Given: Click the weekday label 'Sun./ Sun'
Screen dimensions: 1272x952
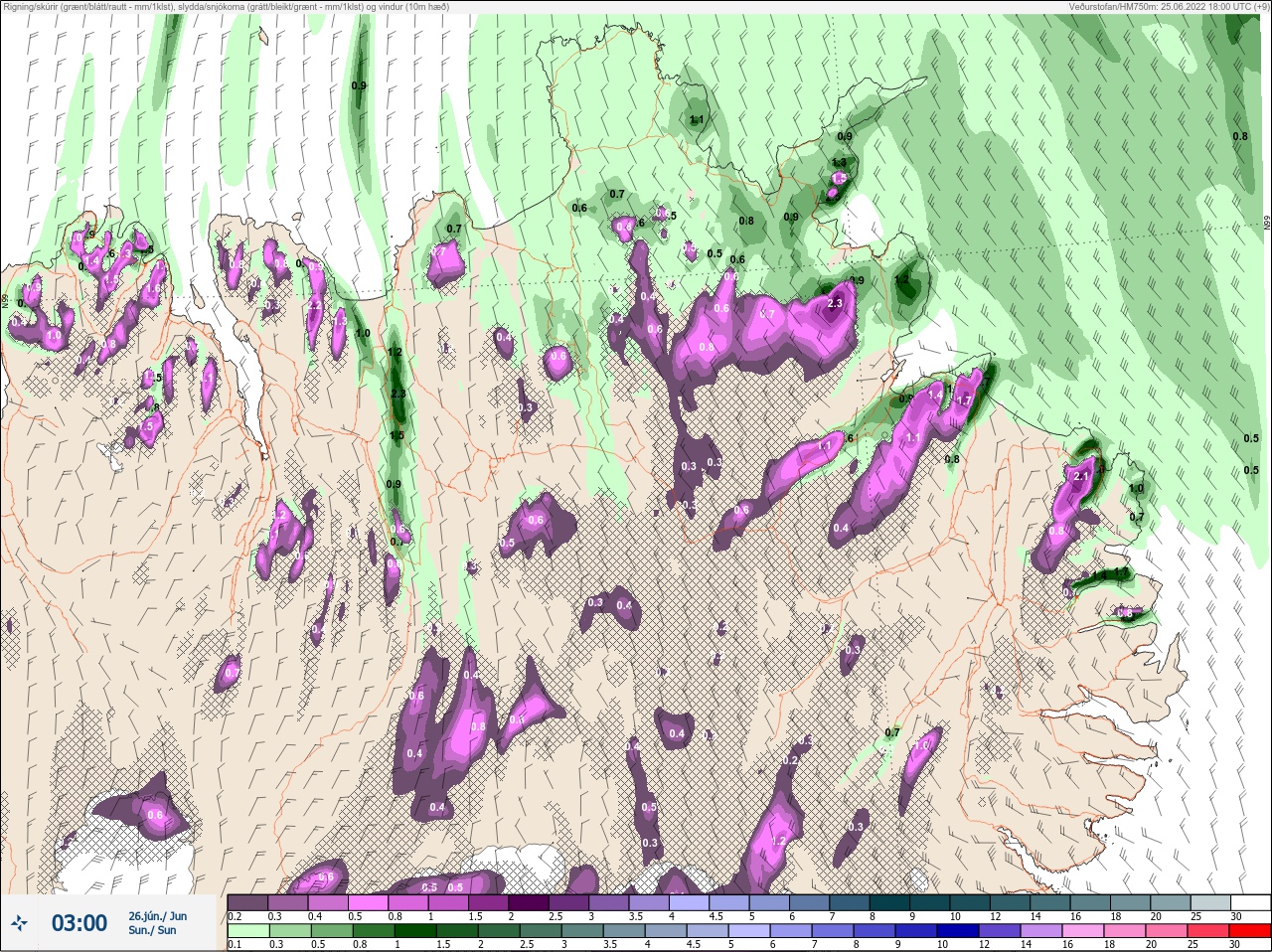Looking at the screenshot, I should tap(152, 930).
